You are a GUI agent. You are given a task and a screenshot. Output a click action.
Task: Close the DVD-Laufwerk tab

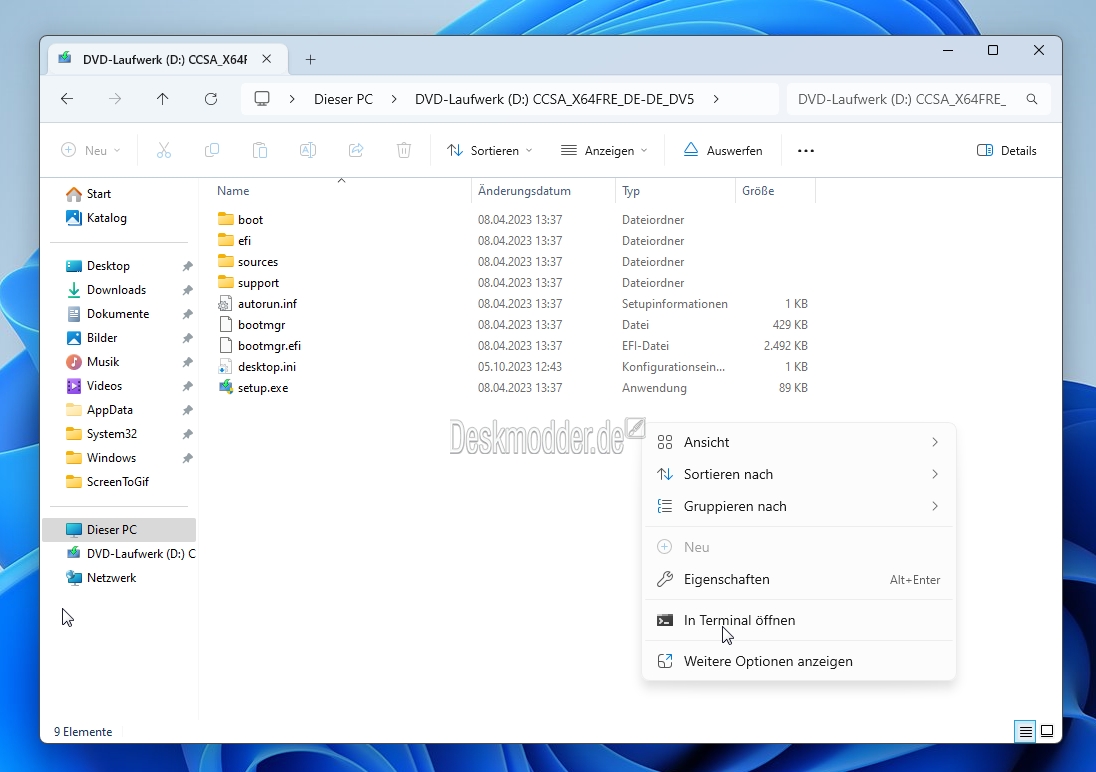[x=266, y=59]
